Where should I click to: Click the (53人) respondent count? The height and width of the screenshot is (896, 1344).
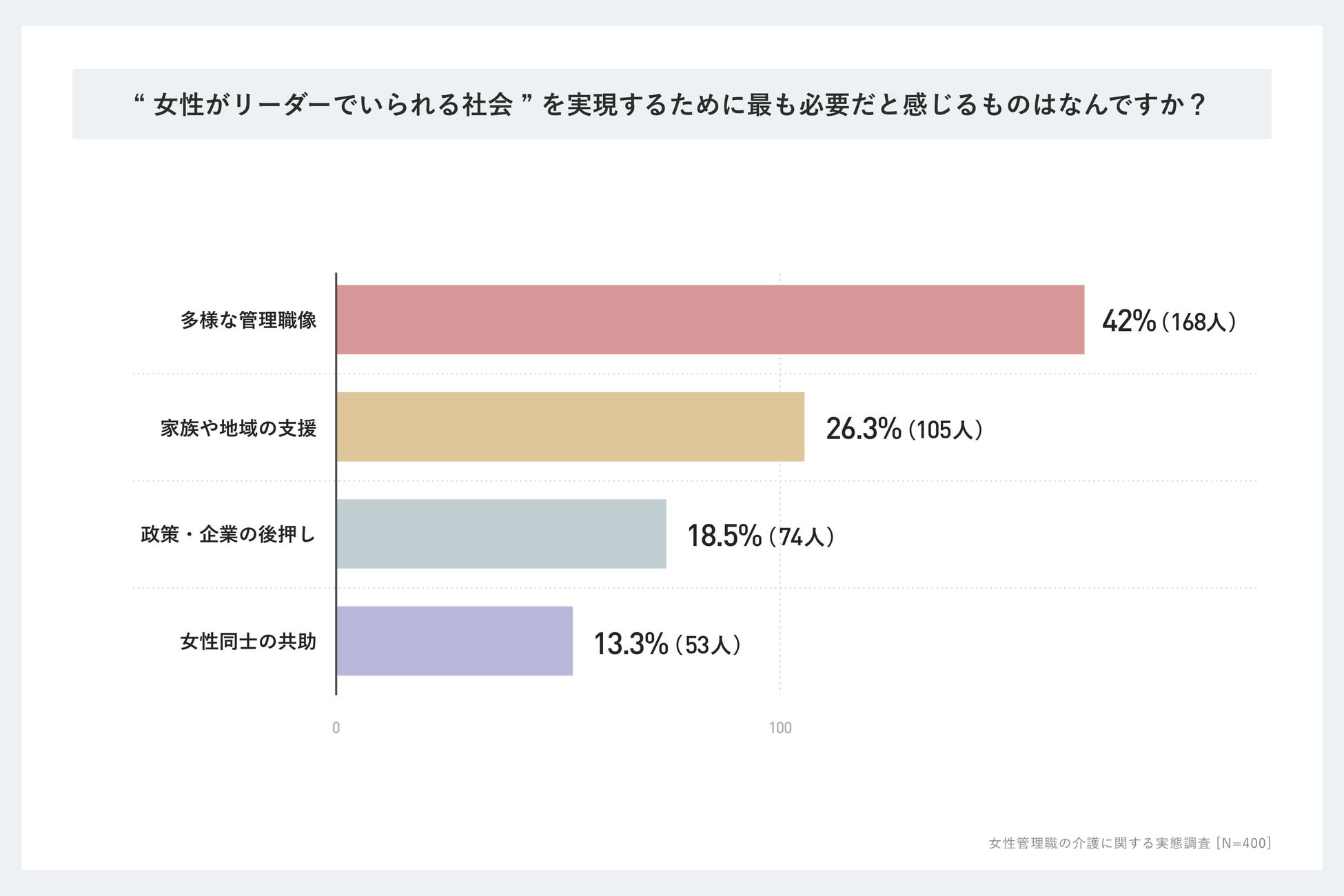click(708, 645)
